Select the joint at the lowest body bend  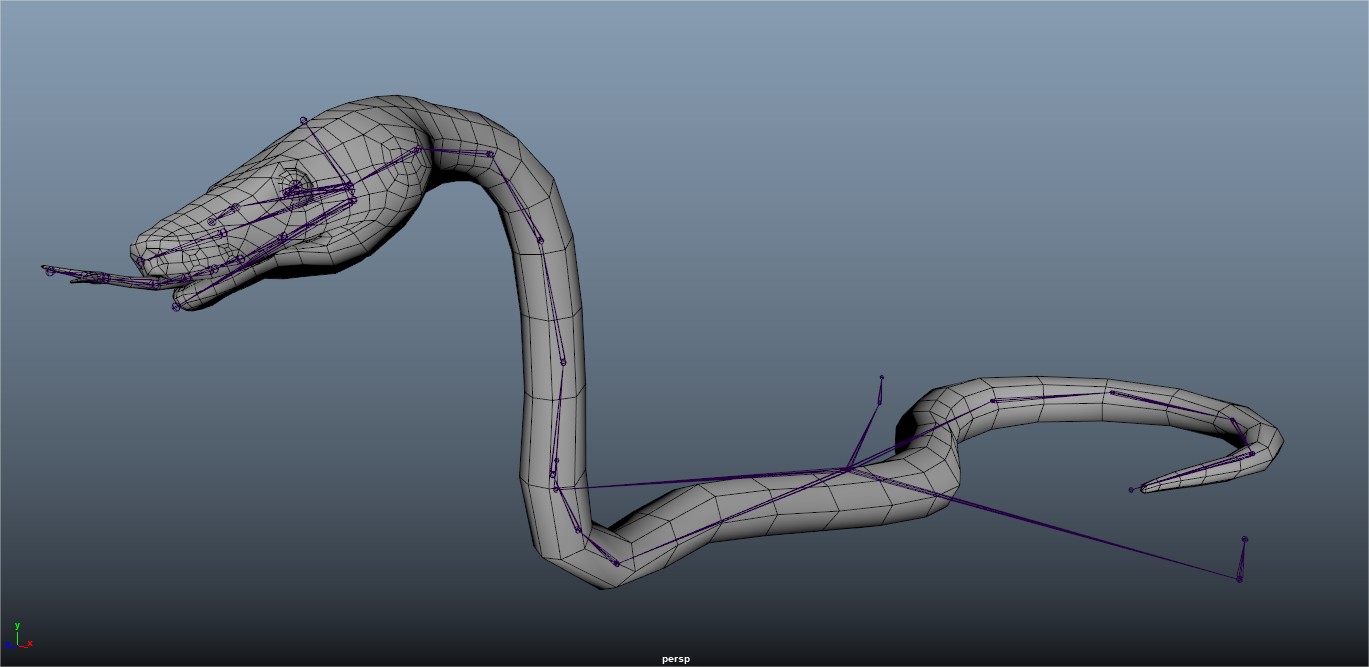(x=617, y=564)
